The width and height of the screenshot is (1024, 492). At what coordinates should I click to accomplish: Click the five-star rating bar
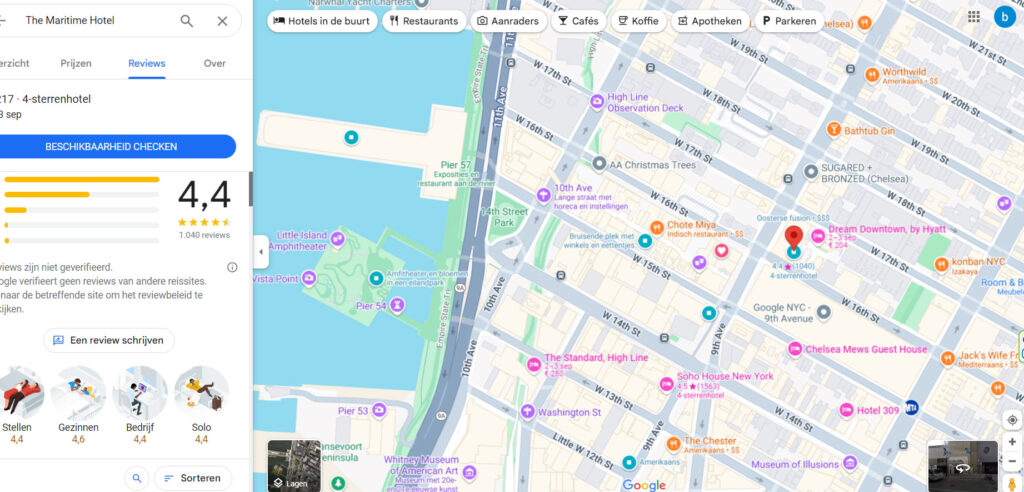click(82, 179)
